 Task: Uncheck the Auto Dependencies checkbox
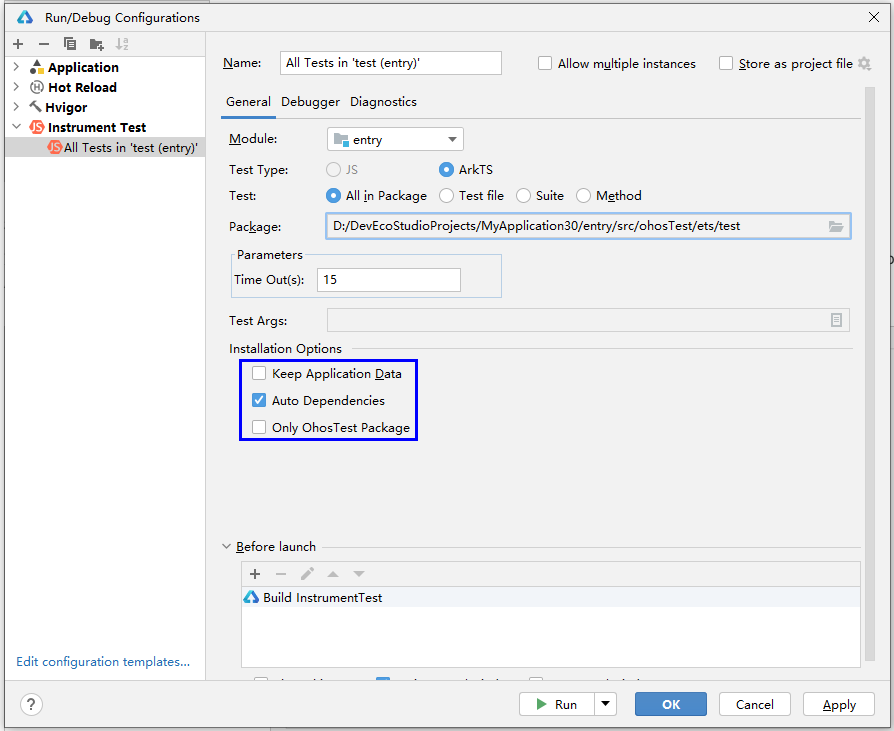click(260, 401)
